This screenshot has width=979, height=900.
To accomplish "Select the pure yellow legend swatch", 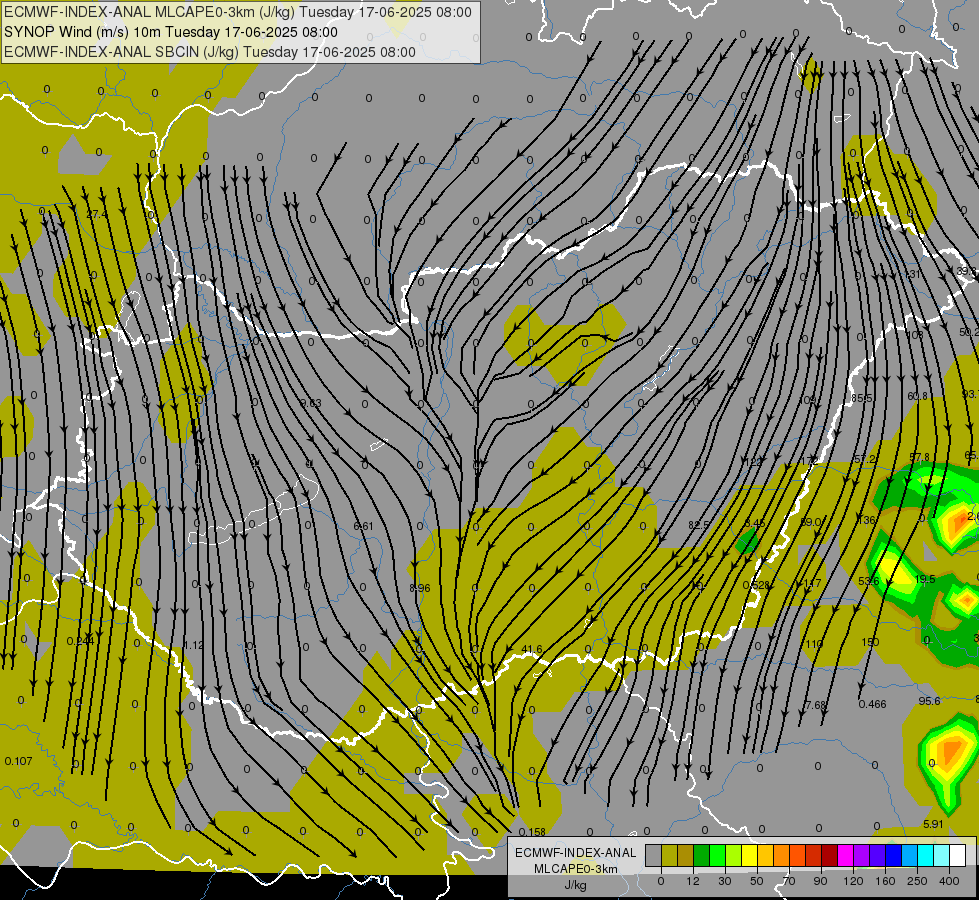I will coord(750,855).
